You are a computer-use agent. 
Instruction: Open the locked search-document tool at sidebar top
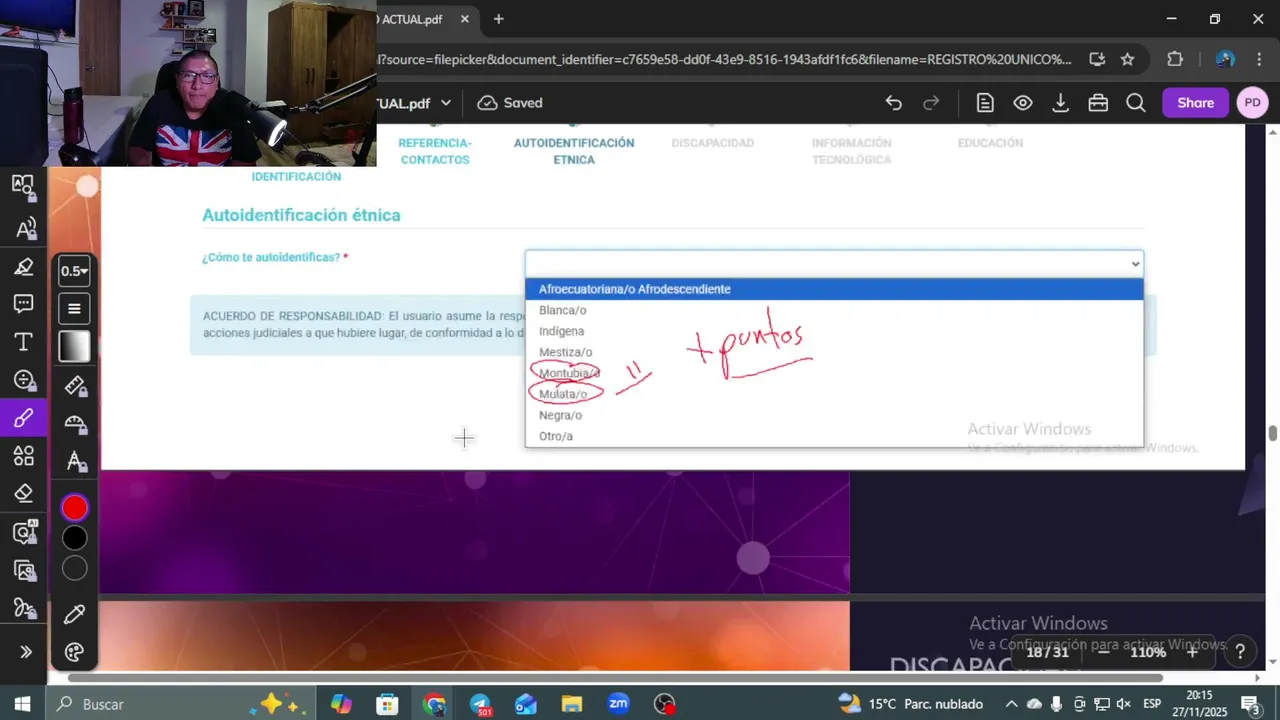23,186
